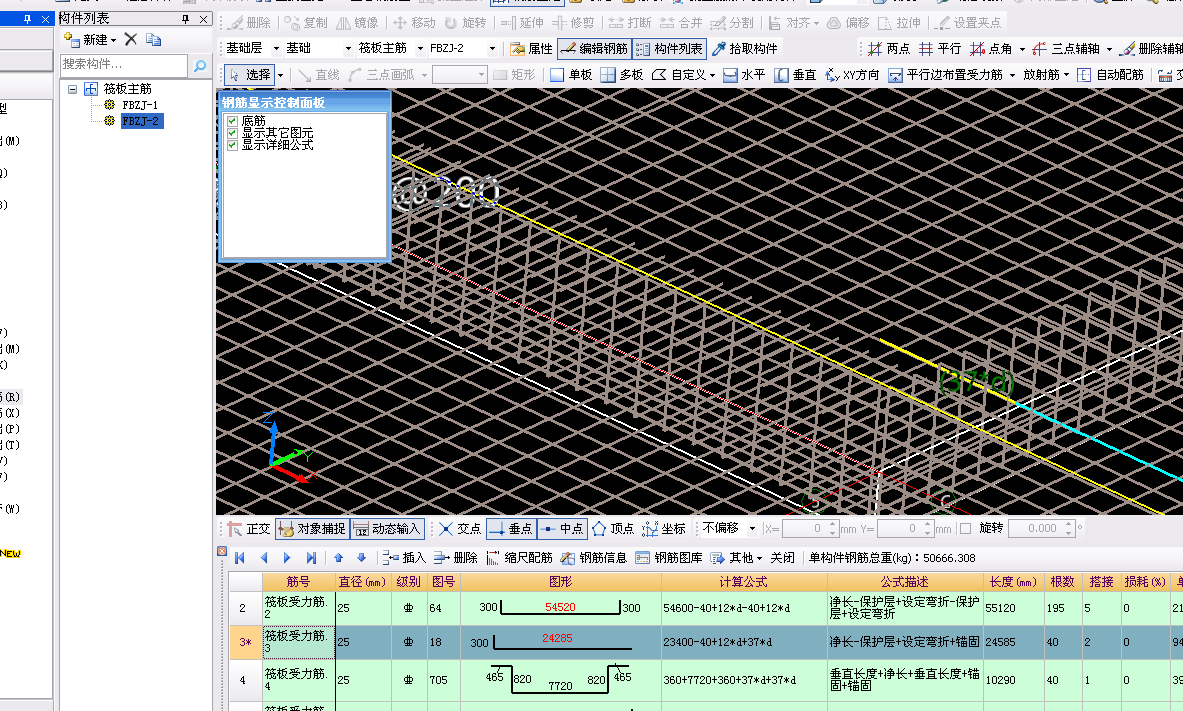Select XY方向 rebar layout
Viewport: 1183px width, 711px height.
[852, 75]
